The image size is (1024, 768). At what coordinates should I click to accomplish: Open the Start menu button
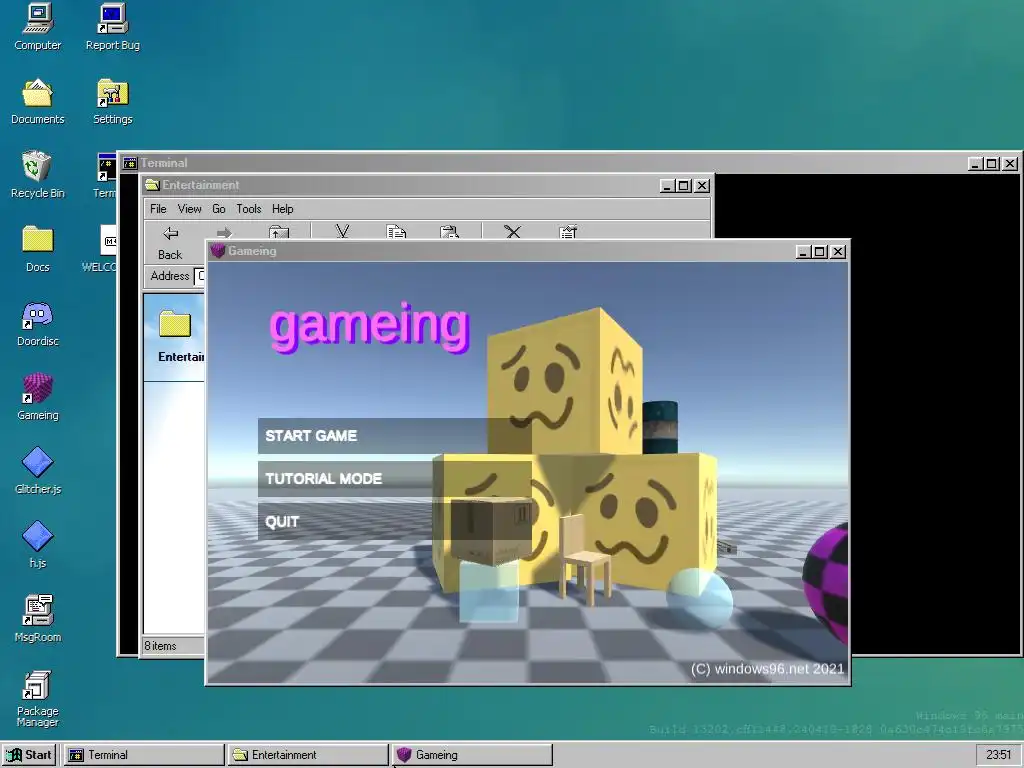point(30,755)
